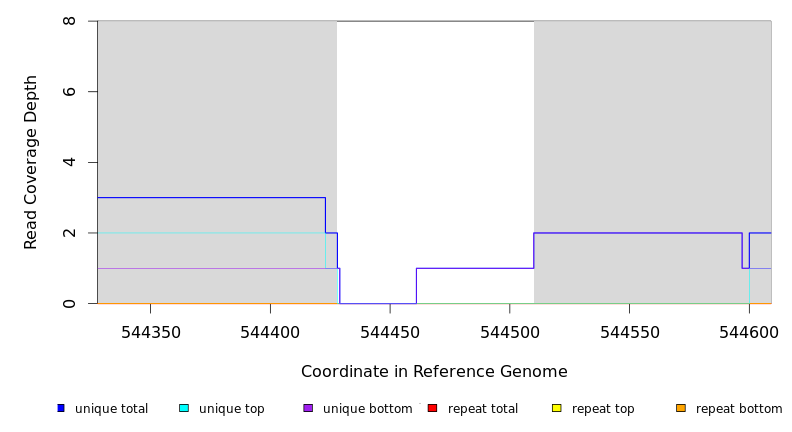Select the "repeat top" legend label

[603, 409]
